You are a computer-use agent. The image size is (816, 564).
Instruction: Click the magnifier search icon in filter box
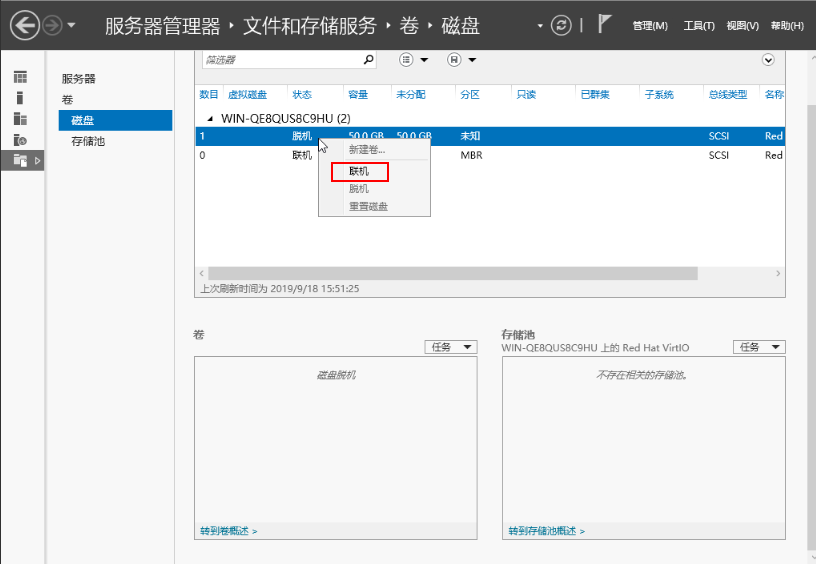coord(368,60)
